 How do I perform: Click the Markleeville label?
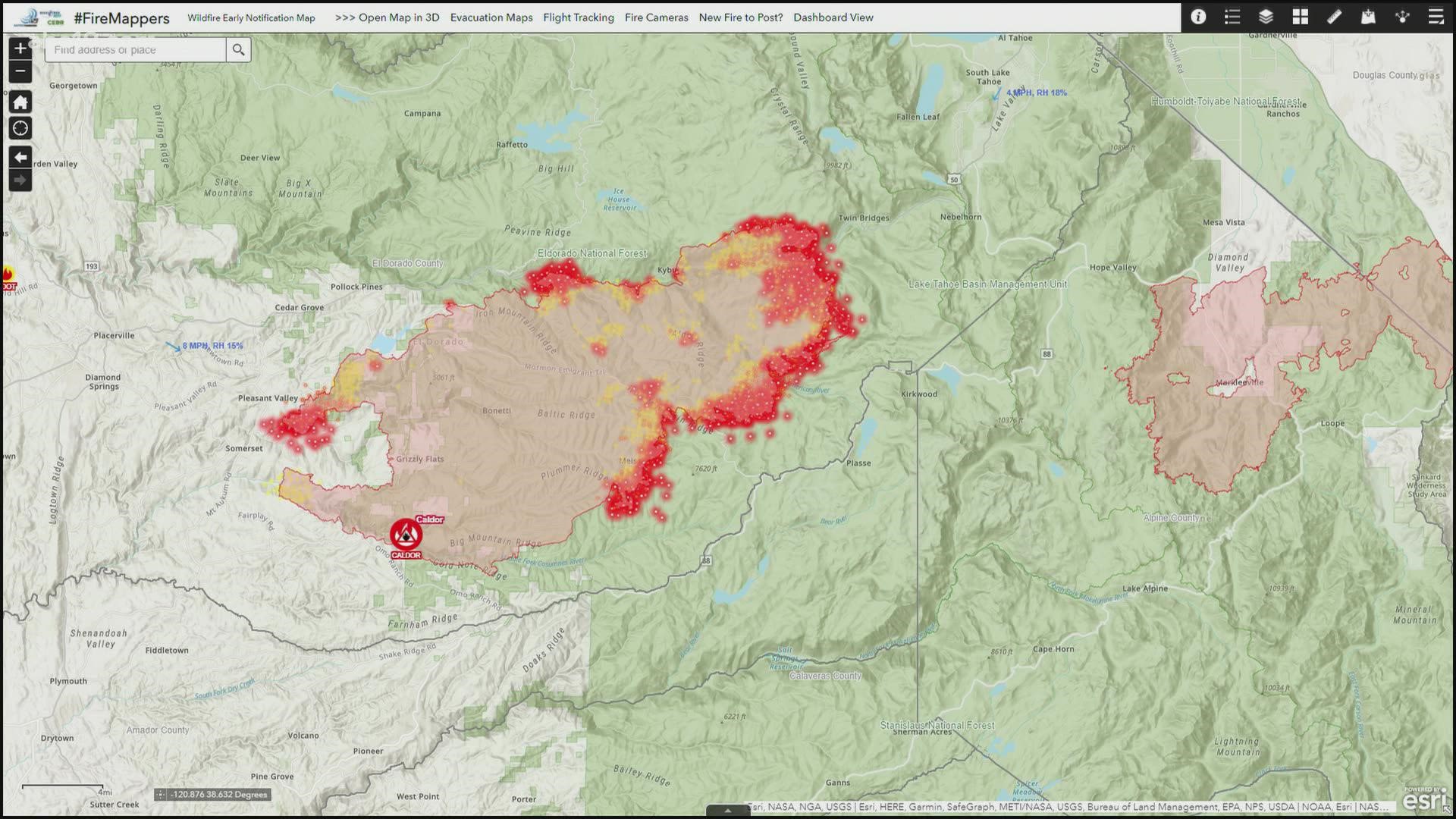tap(1240, 383)
